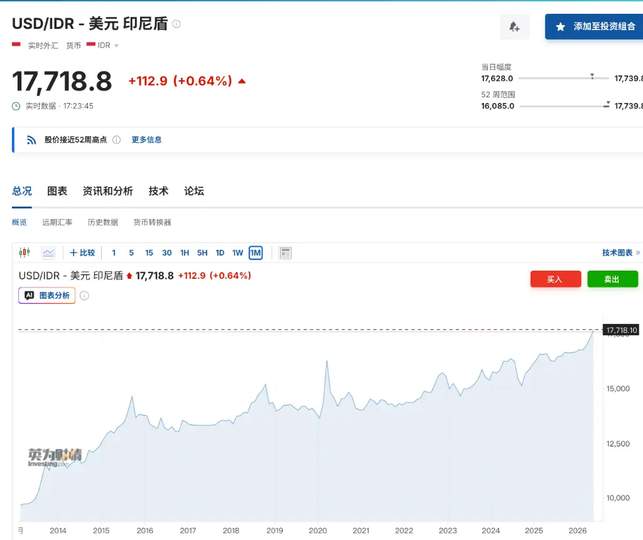643x540 pixels.
Task: Select the 货币转换器 sub-tab
Action: [x=152, y=222]
